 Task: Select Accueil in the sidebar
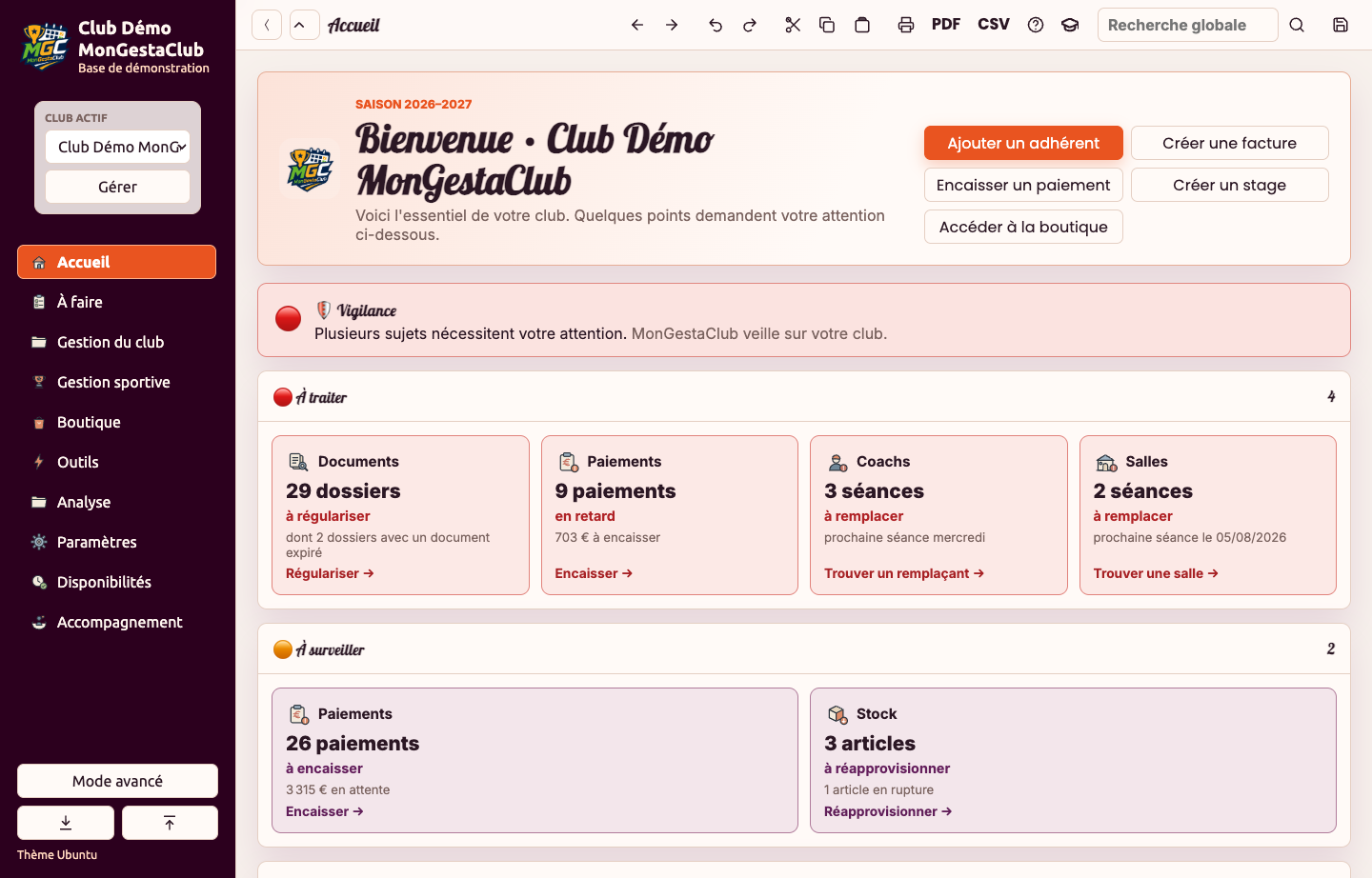click(116, 262)
